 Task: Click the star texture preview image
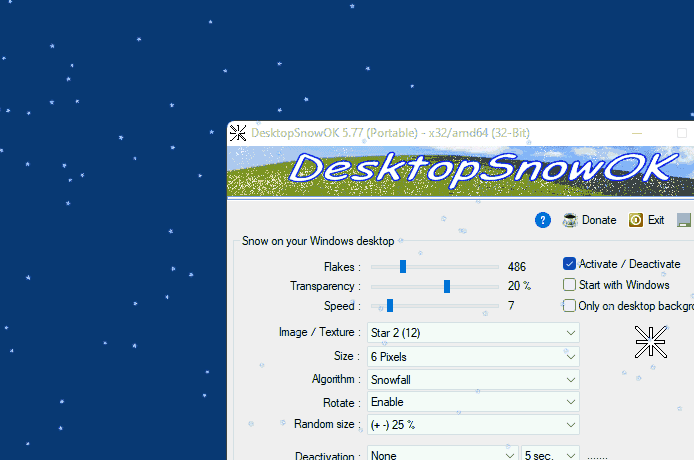tap(651, 342)
